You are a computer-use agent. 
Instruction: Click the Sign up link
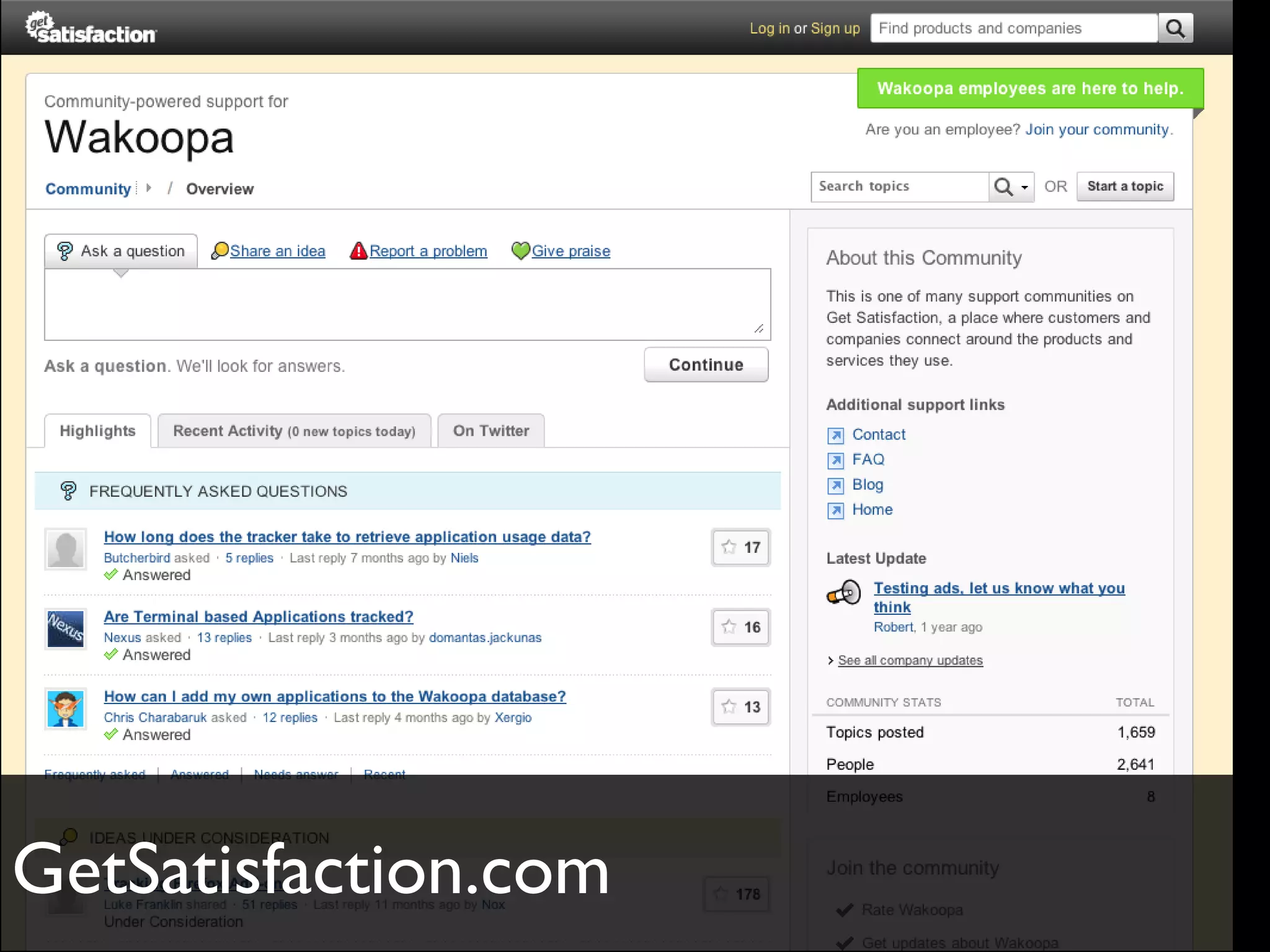(835, 29)
